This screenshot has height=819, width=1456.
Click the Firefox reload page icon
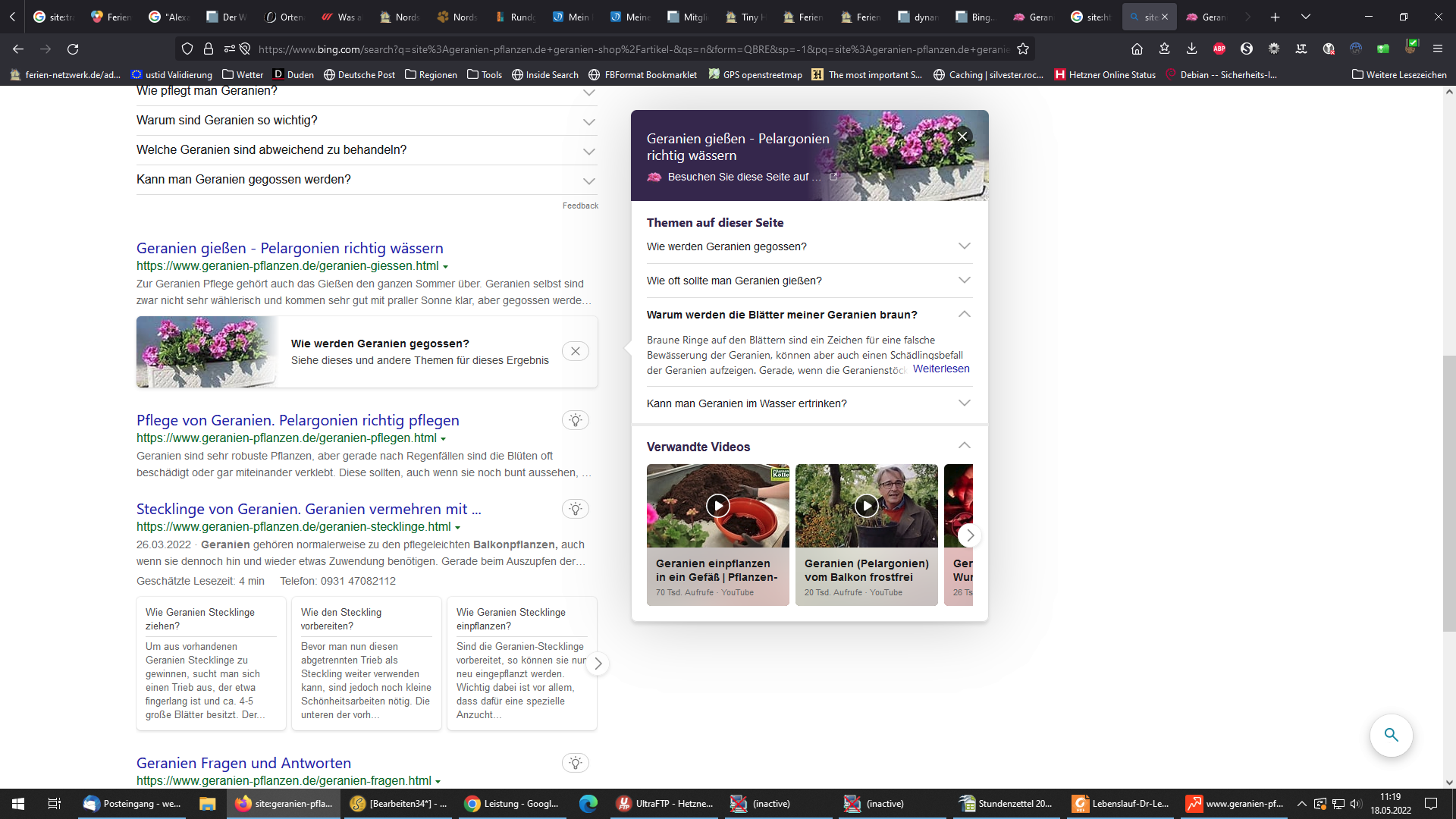(73, 49)
